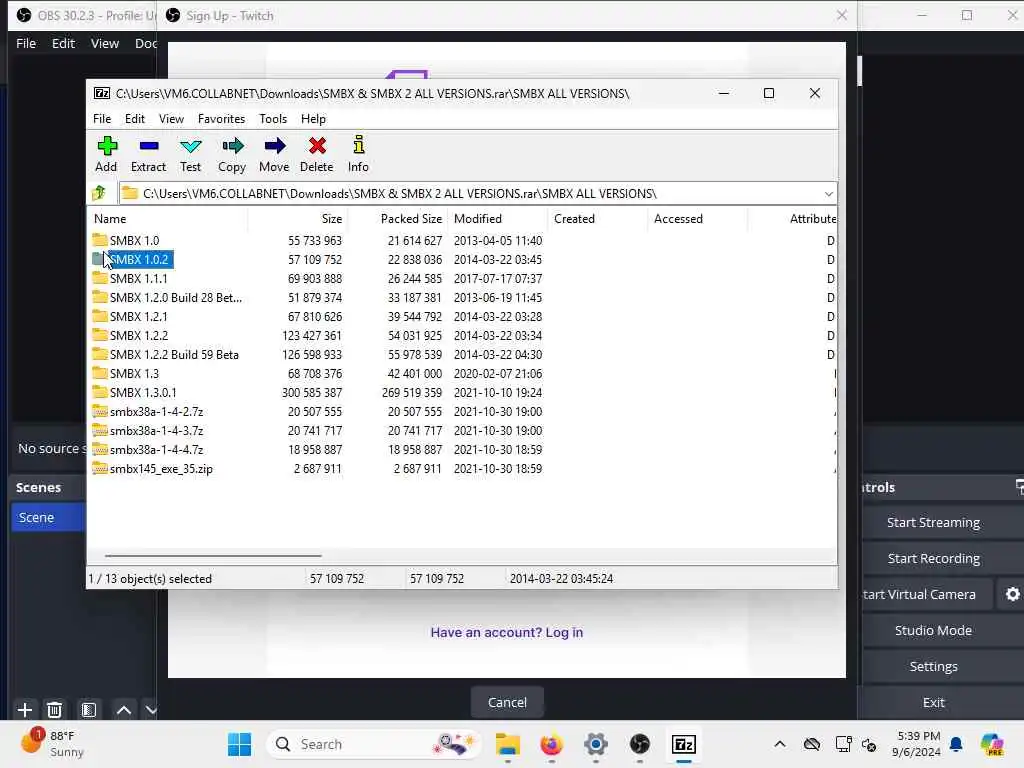Go up one folder level in 7-Zip
The width and height of the screenshot is (1024, 768).
(99, 193)
